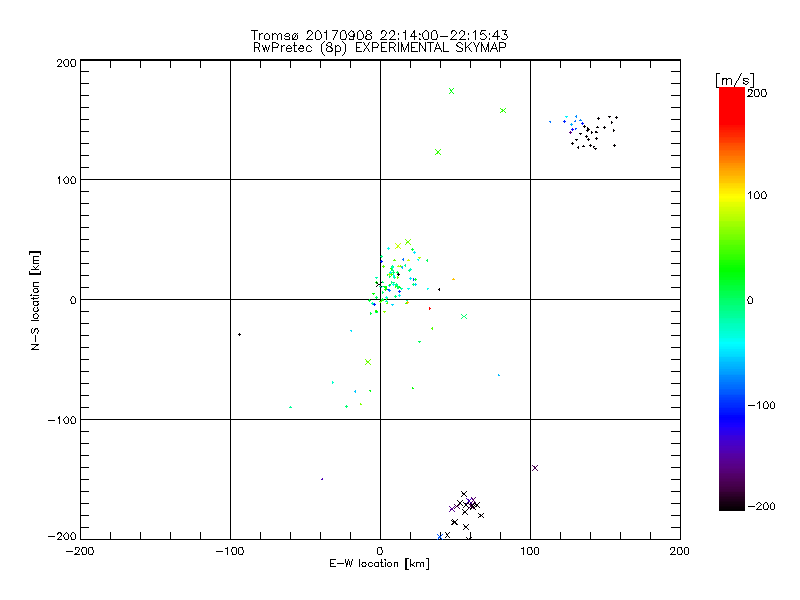Viewport: 800px width, 600px height.
Task: Click the '[m/s]' unit label above color bar
Action: pyautogui.click(x=735, y=80)
